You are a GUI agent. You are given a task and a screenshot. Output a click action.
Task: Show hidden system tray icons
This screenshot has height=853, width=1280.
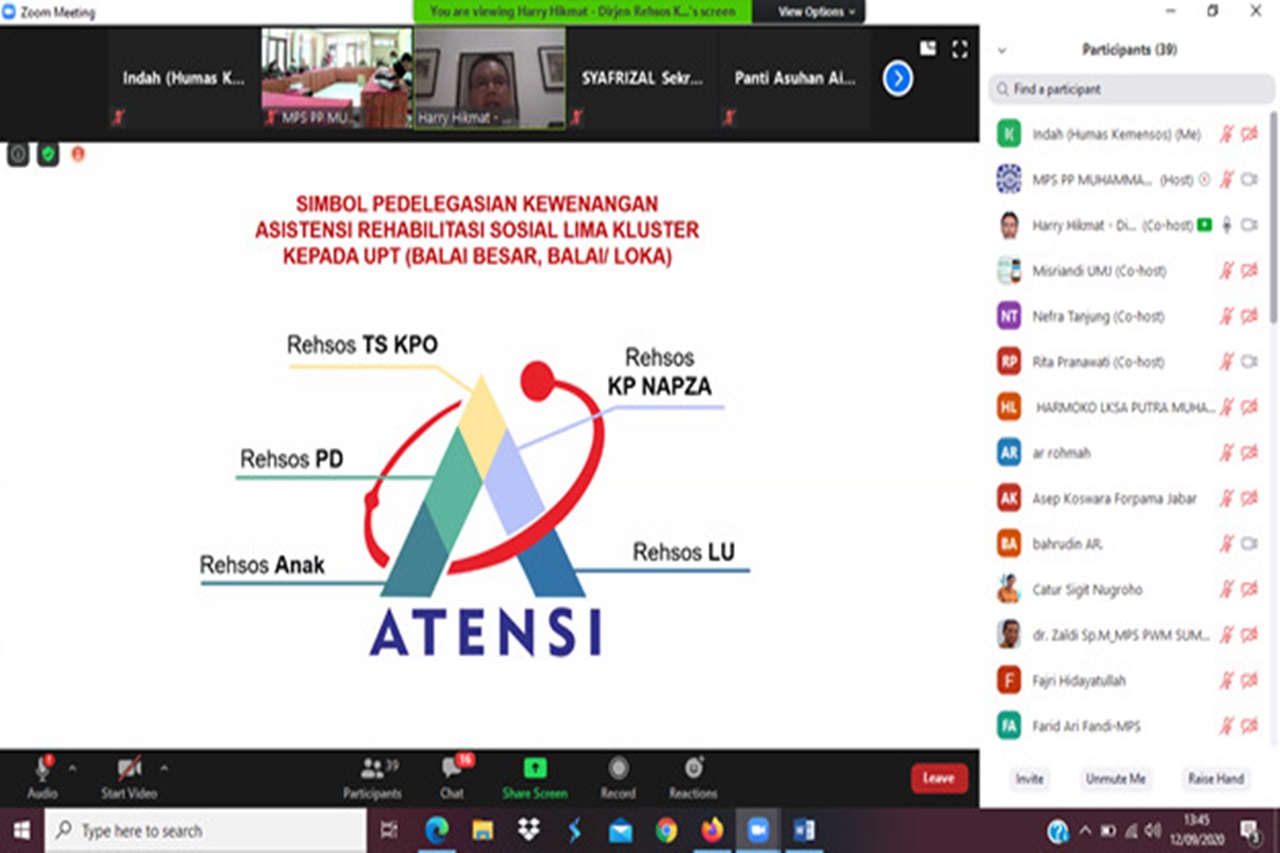(1085, 831)
